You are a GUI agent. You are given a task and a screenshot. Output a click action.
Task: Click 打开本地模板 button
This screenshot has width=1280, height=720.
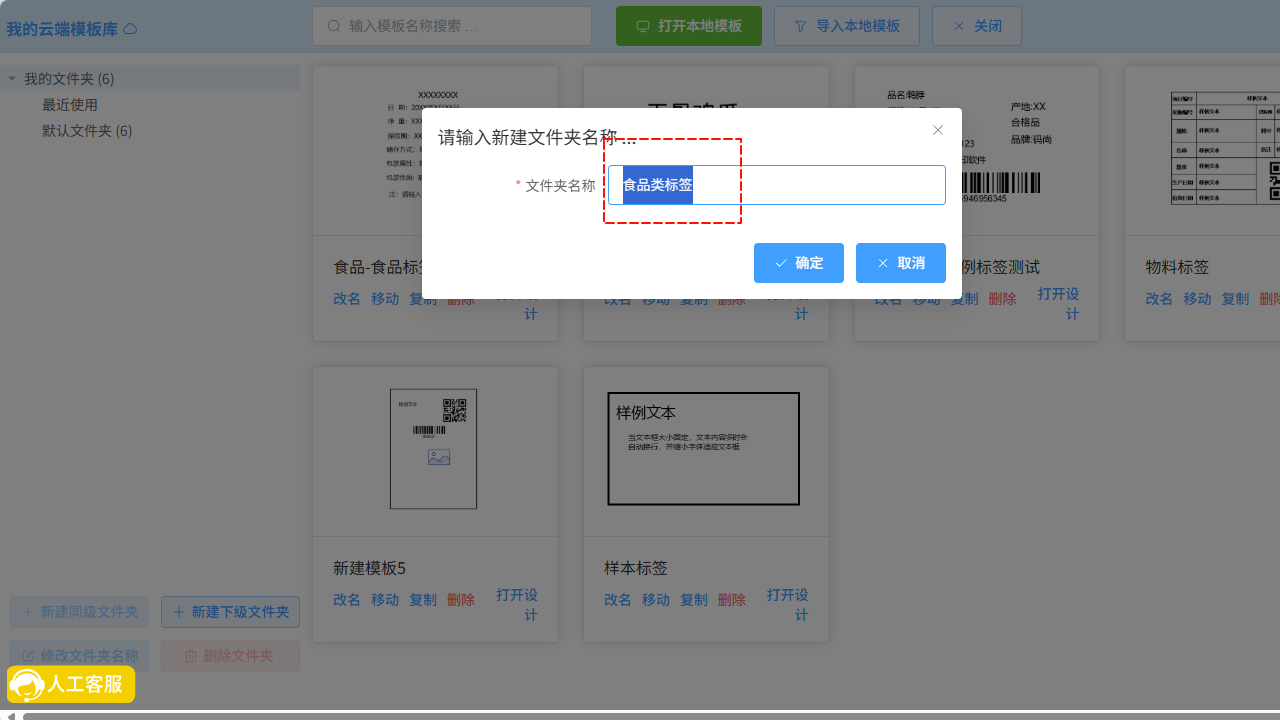pos(689,26)
